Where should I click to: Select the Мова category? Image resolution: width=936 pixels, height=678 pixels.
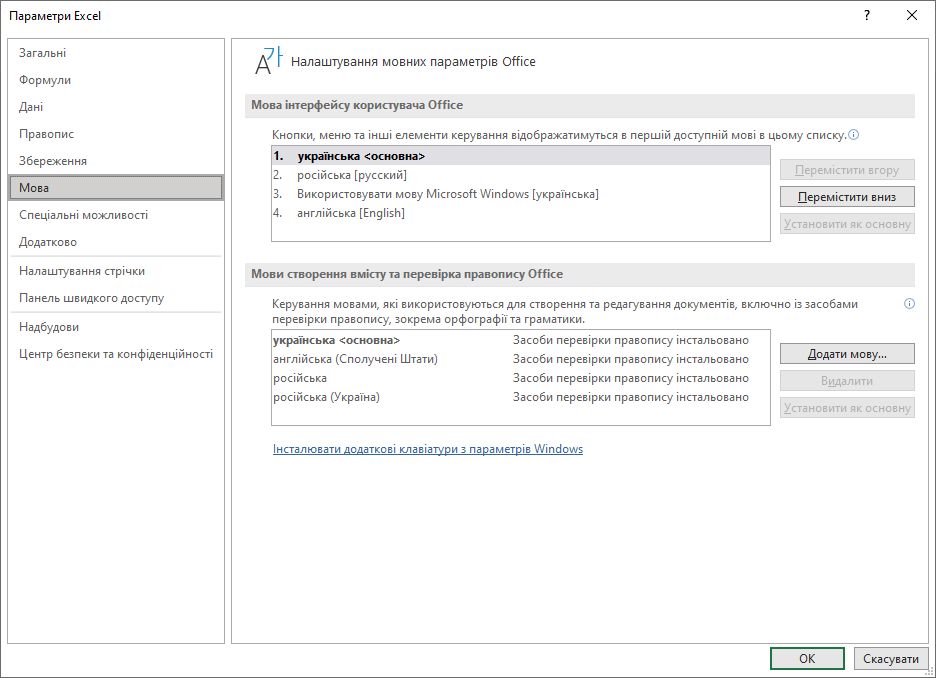click(116, 187)
